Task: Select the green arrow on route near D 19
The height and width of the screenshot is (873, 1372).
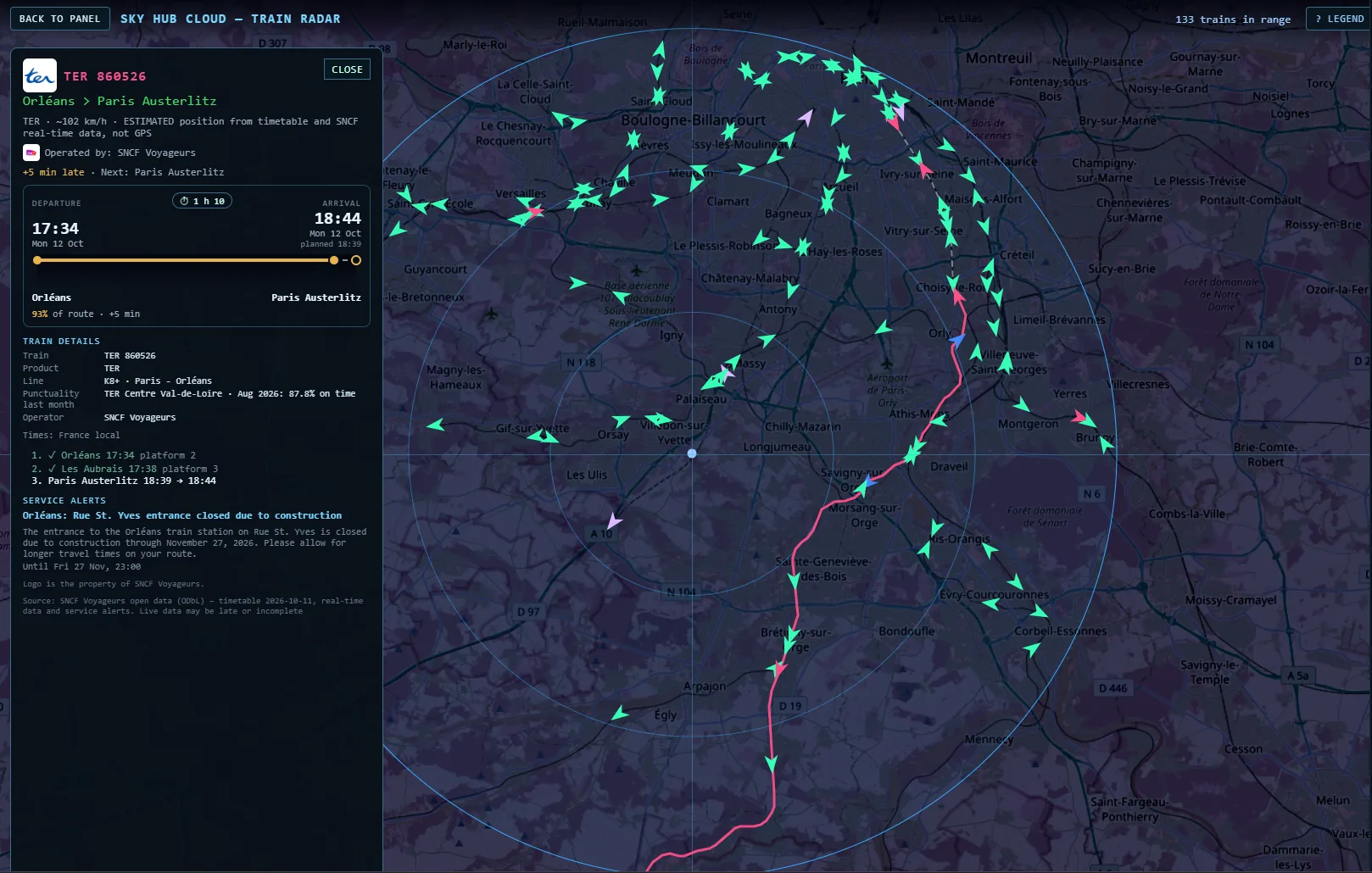Action: click(x=771, y=764)
